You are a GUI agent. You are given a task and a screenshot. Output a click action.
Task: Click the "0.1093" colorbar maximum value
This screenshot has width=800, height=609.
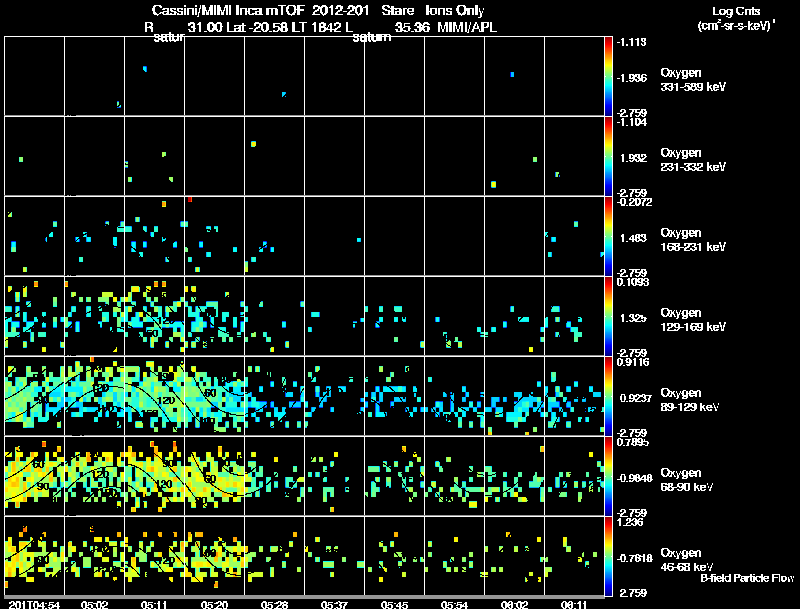coord(633,282)
